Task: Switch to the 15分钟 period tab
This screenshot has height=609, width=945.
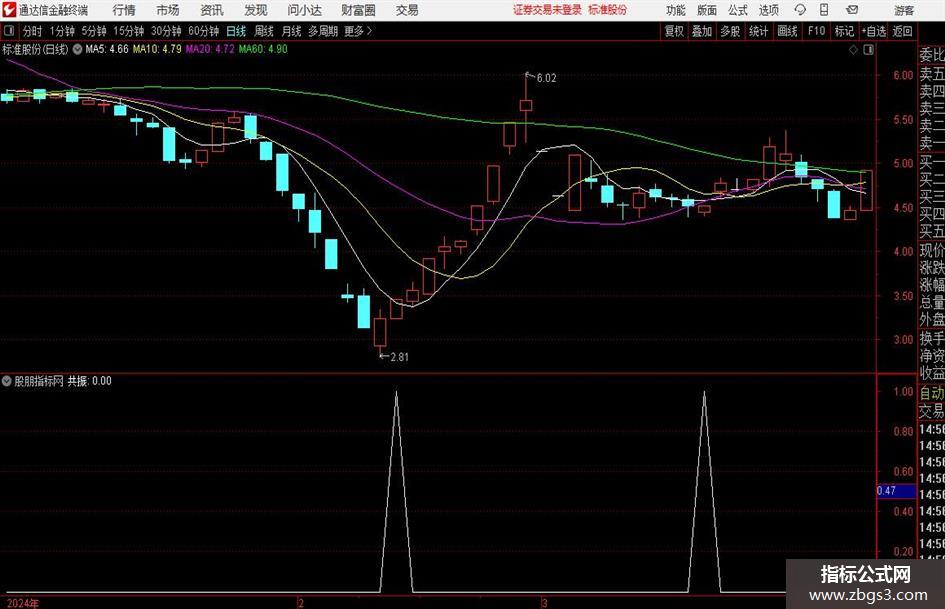Action: (x=129, y=31)
